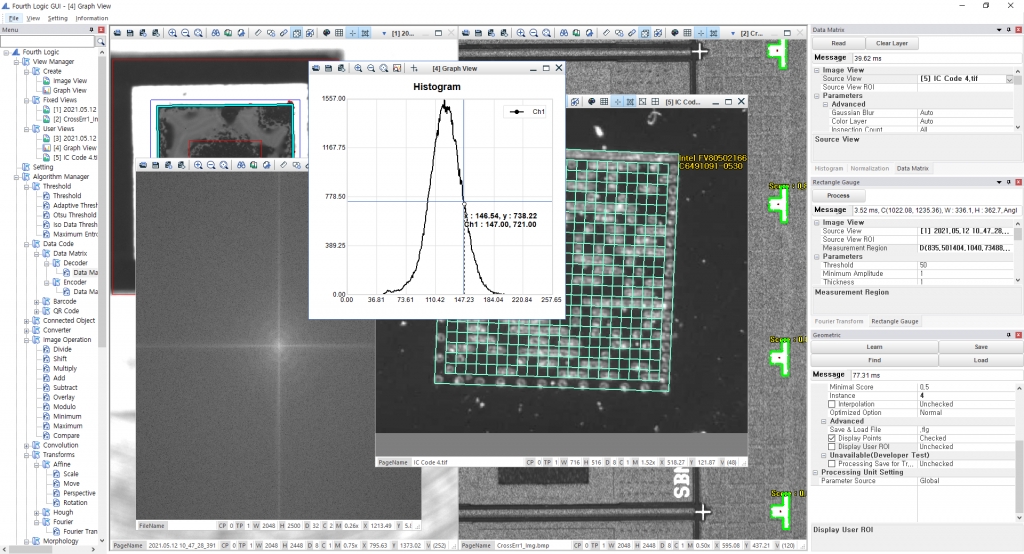Click the Read button
Viewport: 1024px width, 554px height.
(839, 43)
